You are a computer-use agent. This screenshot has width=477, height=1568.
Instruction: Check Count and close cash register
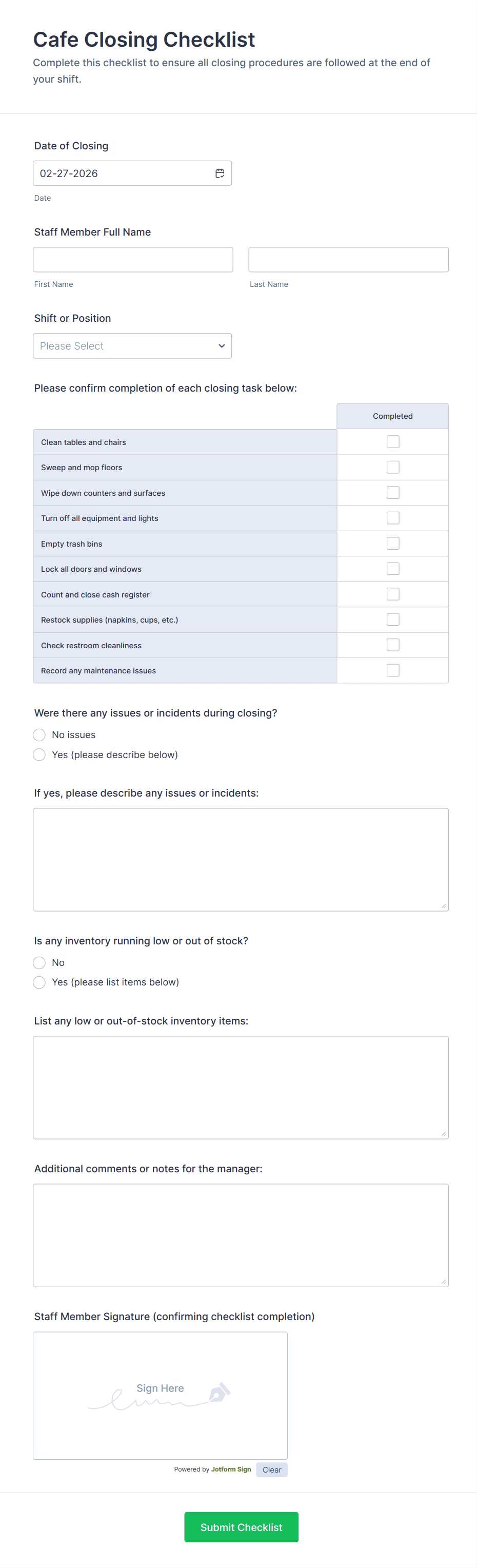point(393,594)
